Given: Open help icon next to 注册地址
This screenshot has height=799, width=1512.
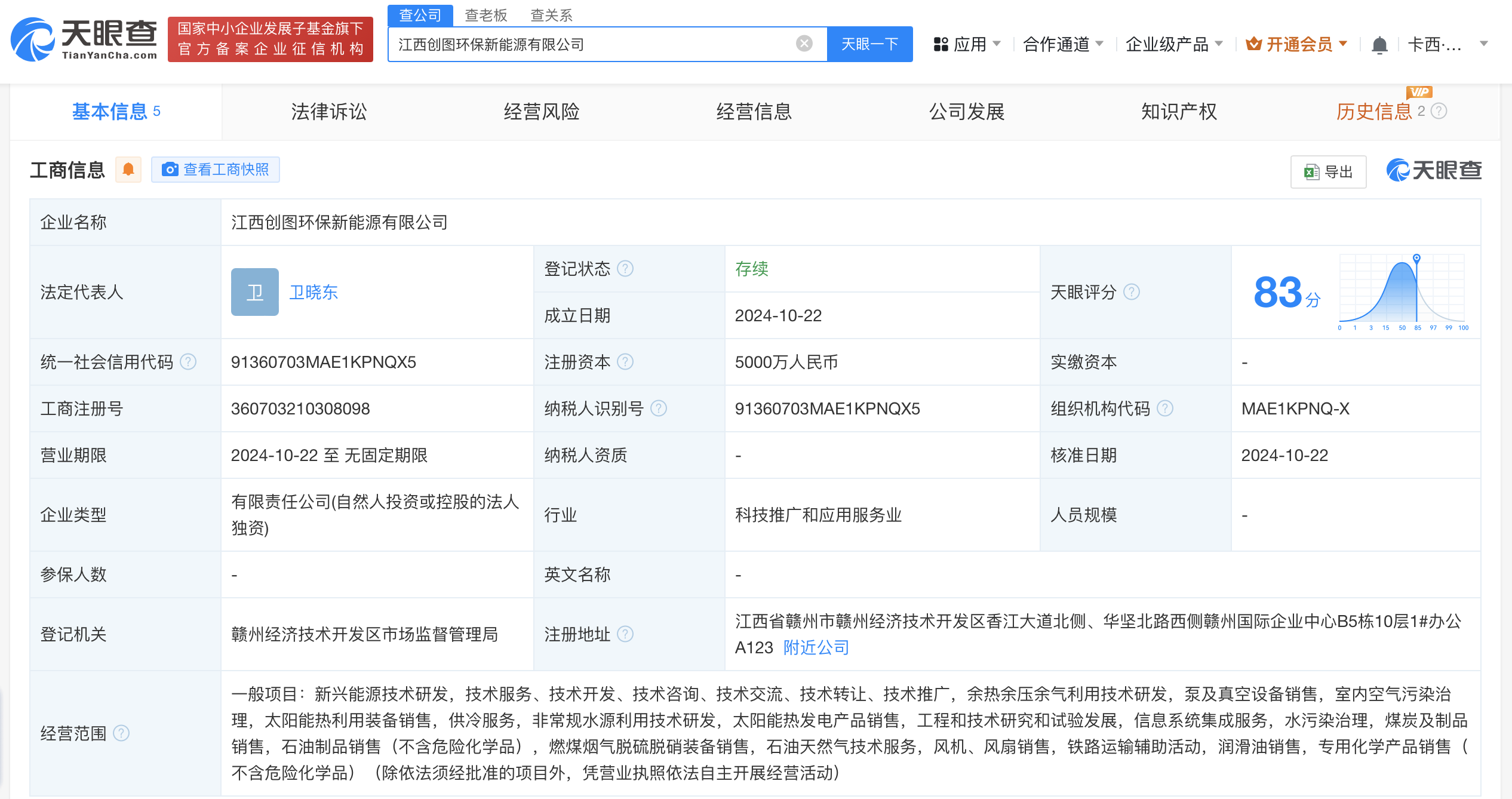Looking at the screenshot, I should tap(625, 634).
